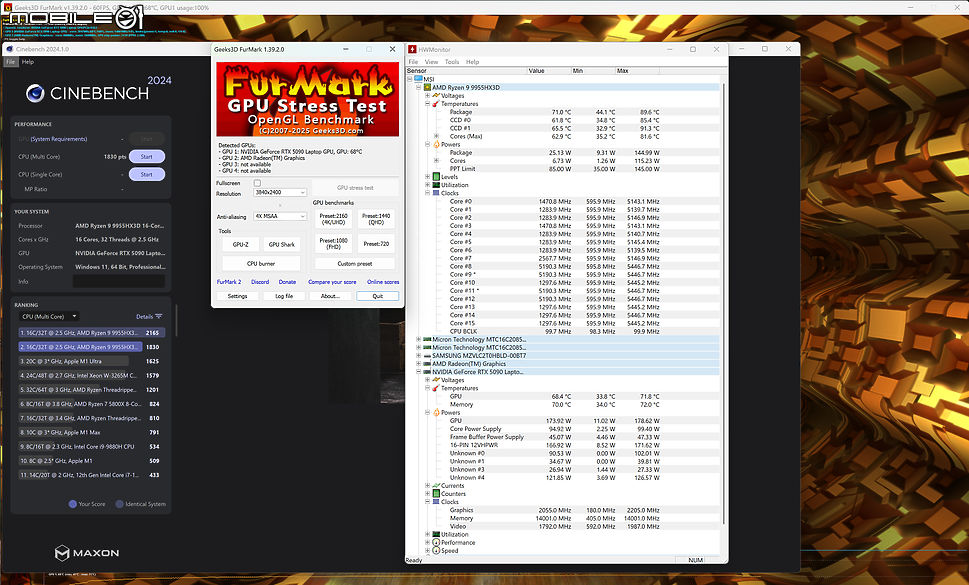Open the Cinebench Help menu
Screen dimensions: 969x585
coord(28,62)
